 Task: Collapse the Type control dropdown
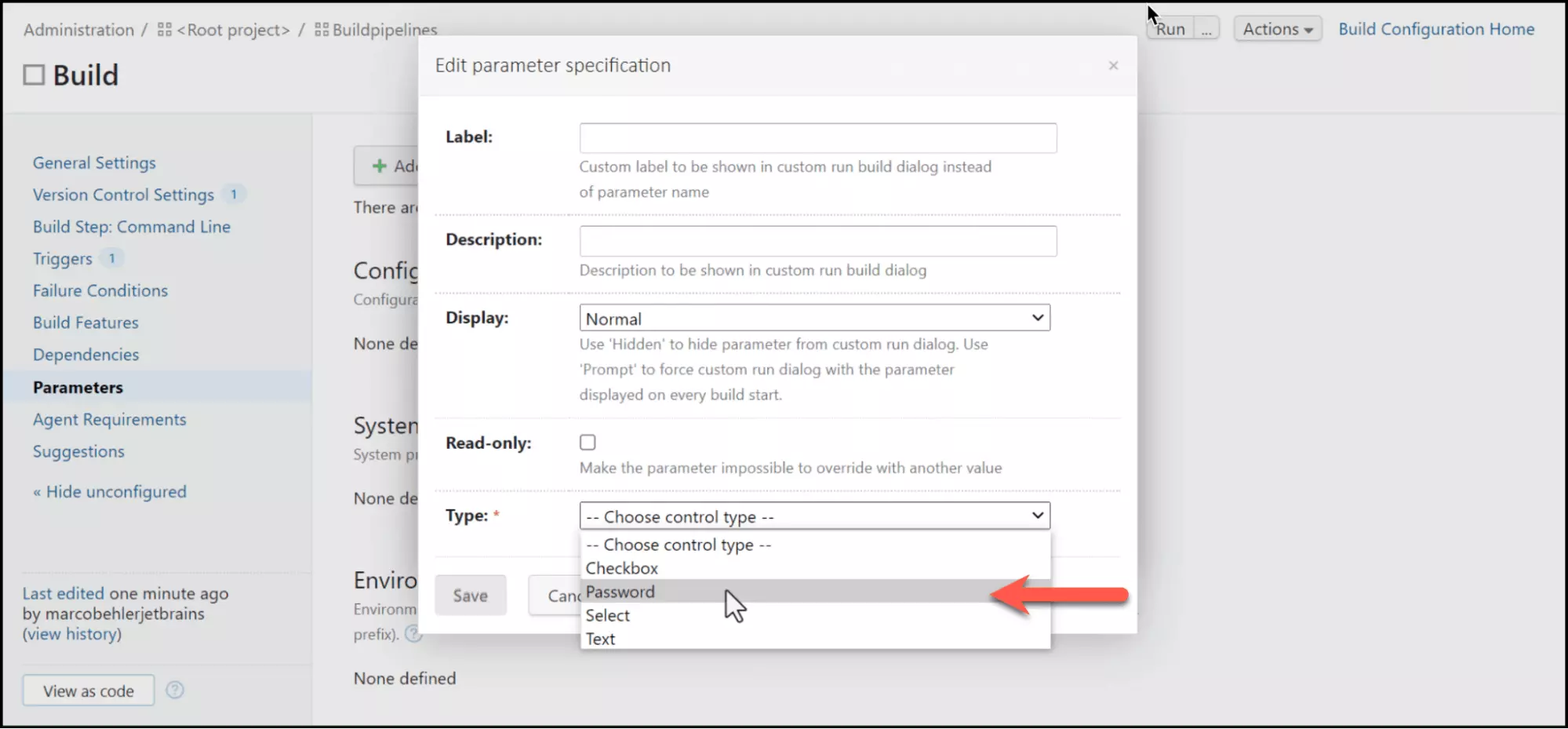point(814,516)
